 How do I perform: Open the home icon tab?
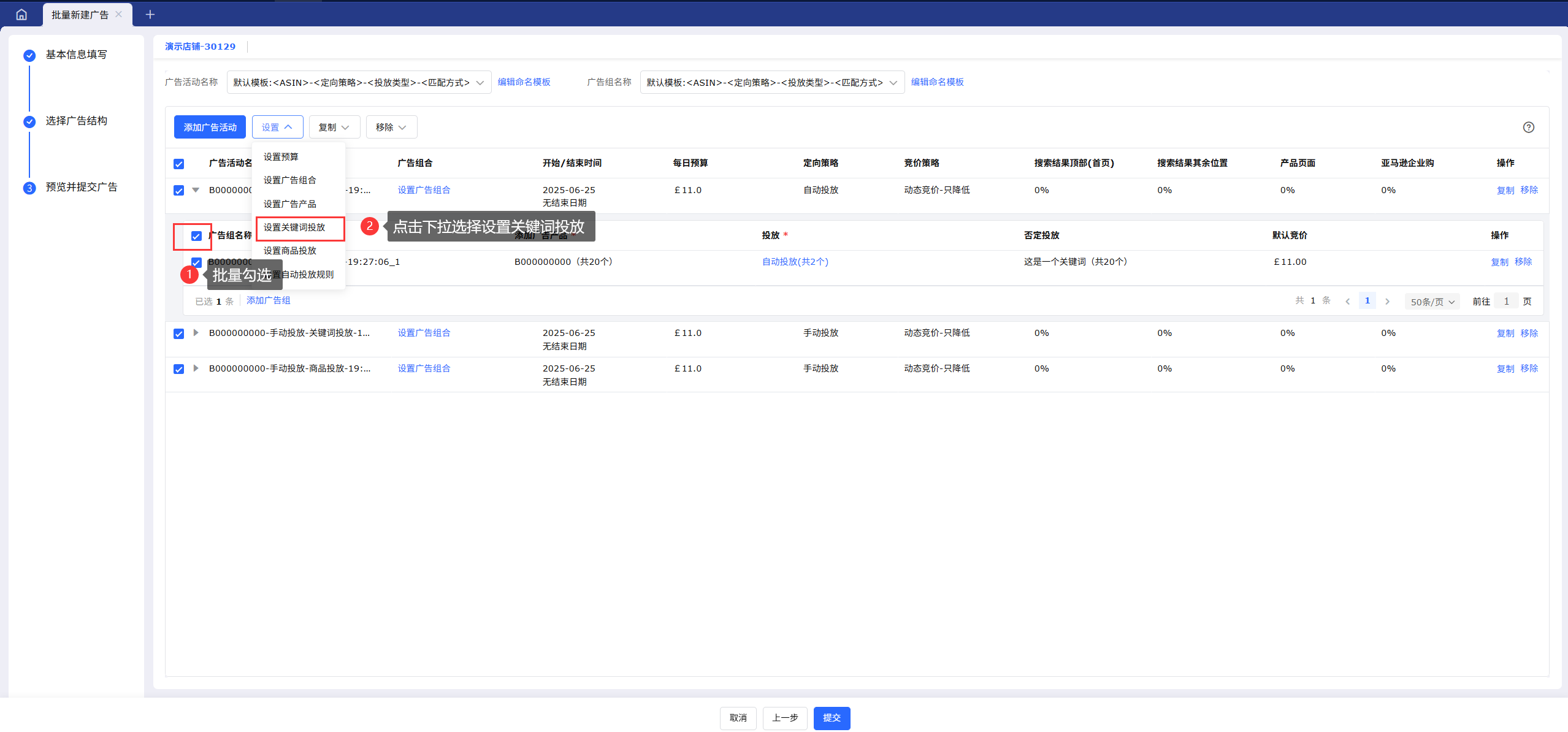(x=21, y=14)
